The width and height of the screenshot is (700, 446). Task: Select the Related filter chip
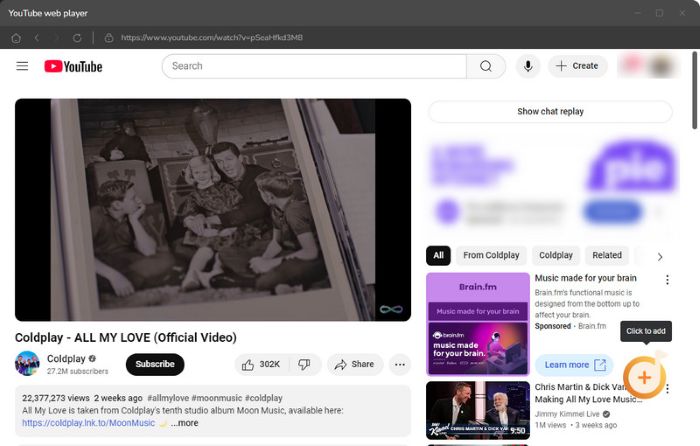607,255
